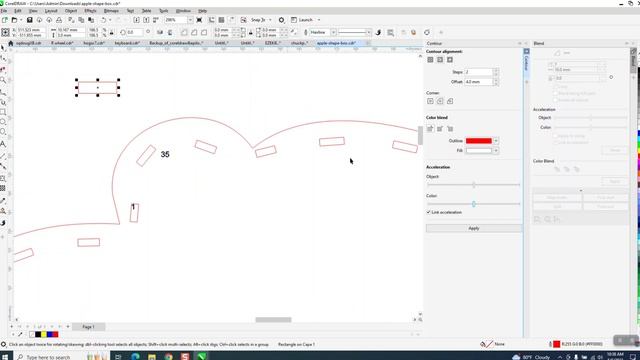Click the rotation angle input field
The height and width of the screenshot is (360, 640).
click(x=135, y=32)
